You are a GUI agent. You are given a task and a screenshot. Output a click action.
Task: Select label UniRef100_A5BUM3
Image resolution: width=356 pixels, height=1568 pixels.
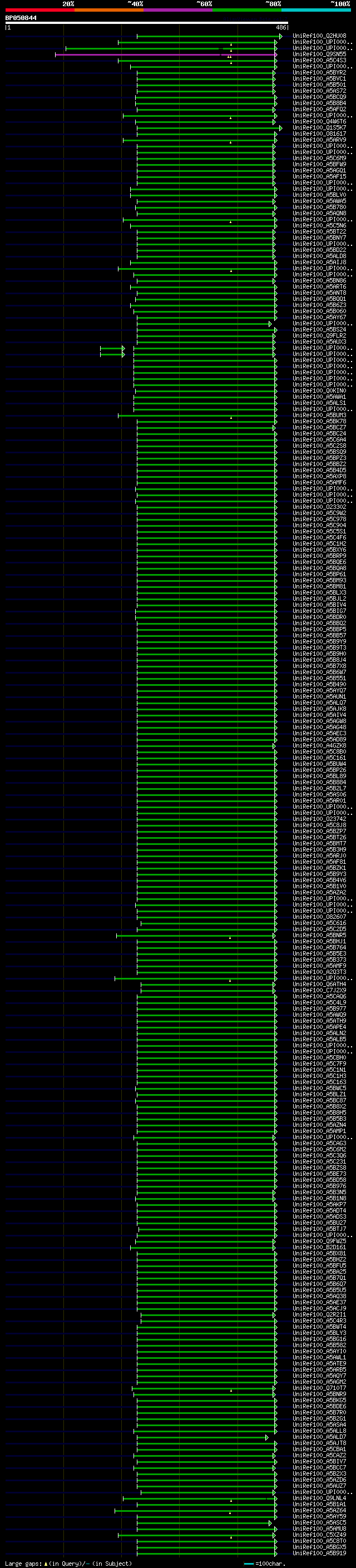tap(319, 416)
